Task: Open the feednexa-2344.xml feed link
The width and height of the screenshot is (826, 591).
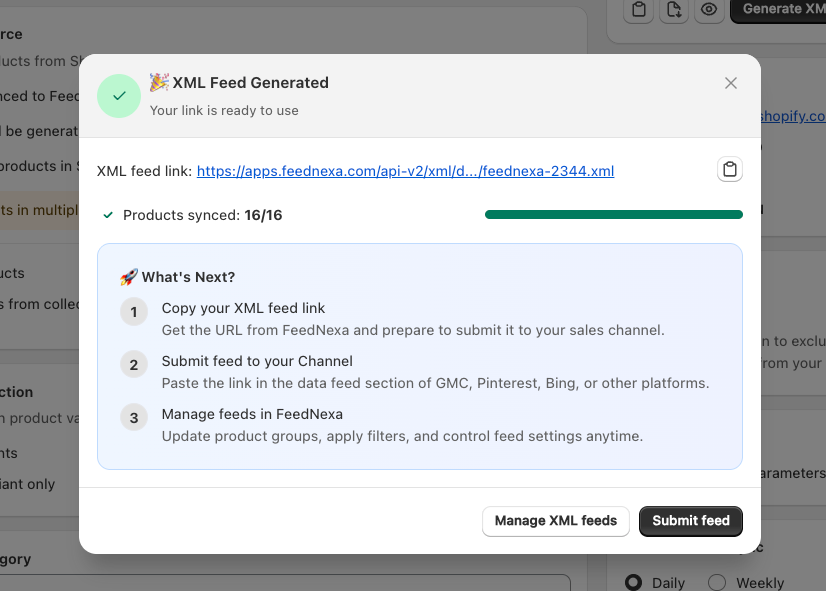Action: coord(405,171)
